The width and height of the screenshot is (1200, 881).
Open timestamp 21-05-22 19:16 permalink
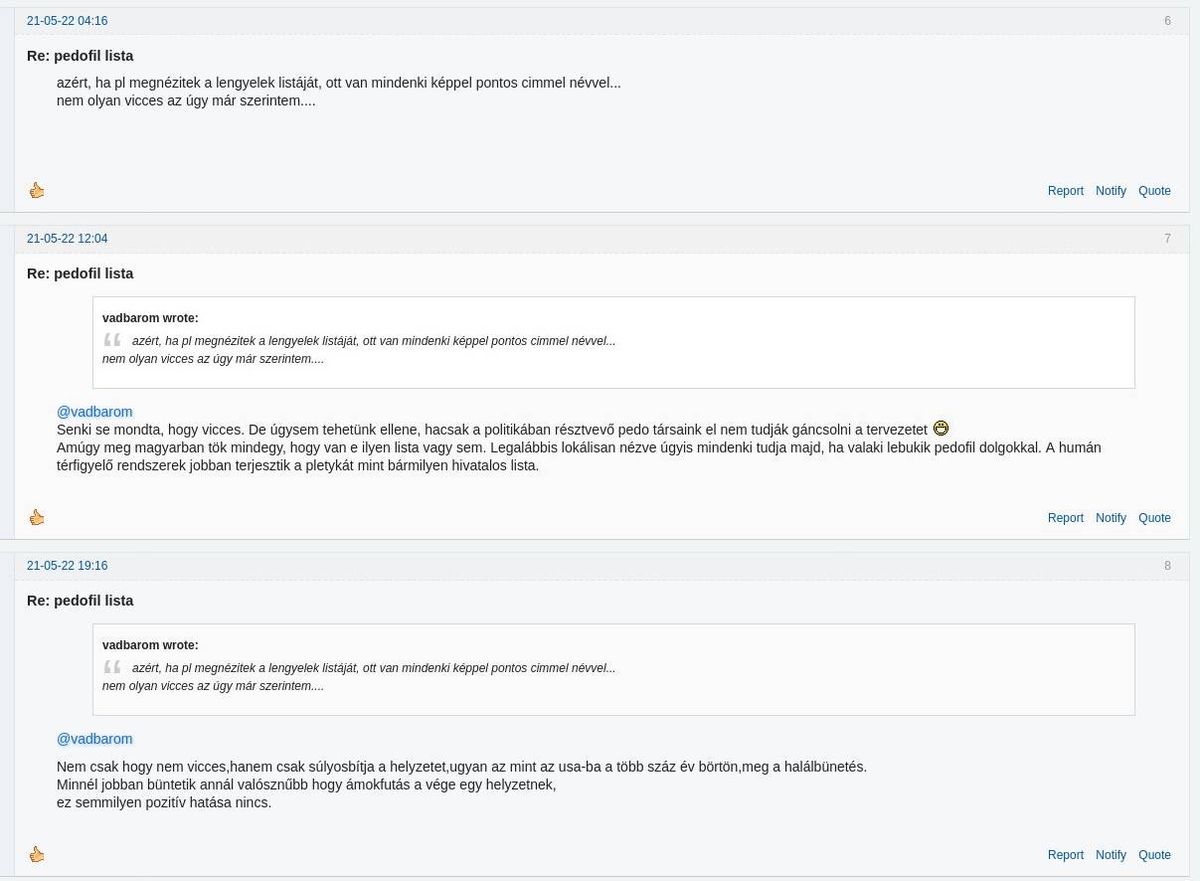(67, 566)
